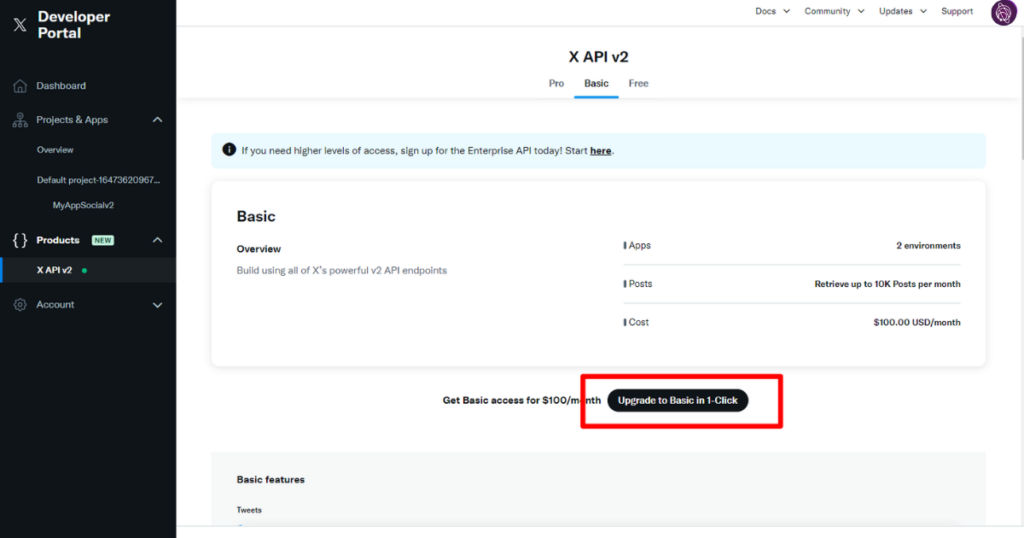Viewport: 1024px width, 538px height.
Task: Collapse the Products section chevron
Action: click(x=157, y=240)
